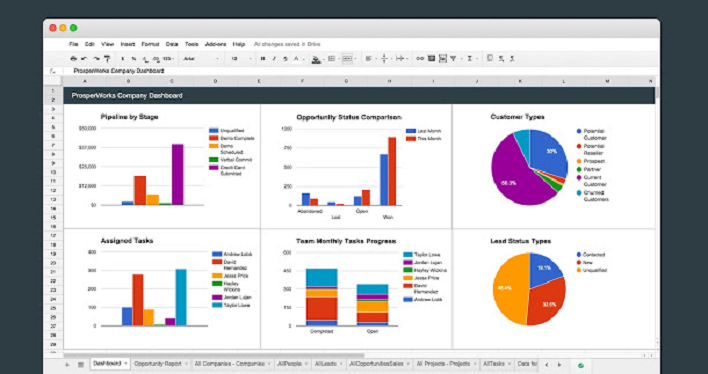Click the Pipeline by Stage chart title
Viewport: 708px width, 374px height.
(x=129, y=117)
